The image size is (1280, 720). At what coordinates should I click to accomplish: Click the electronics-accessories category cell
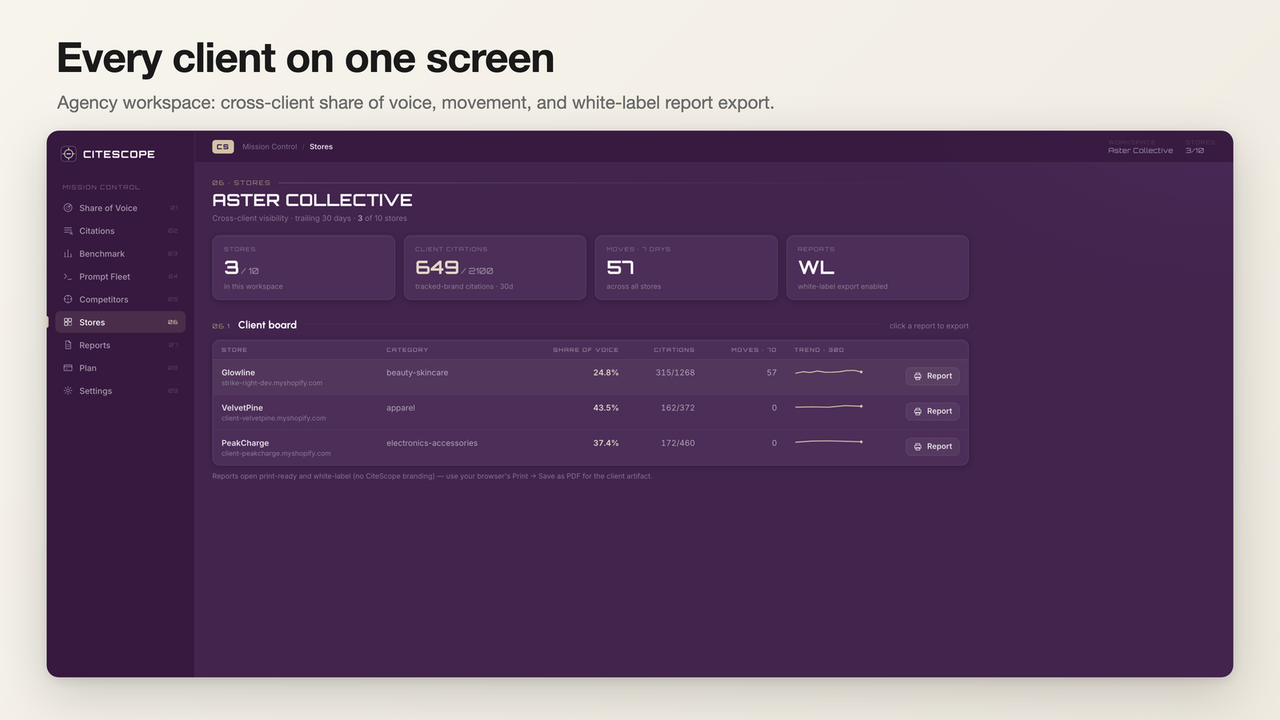tap(432, 443)
